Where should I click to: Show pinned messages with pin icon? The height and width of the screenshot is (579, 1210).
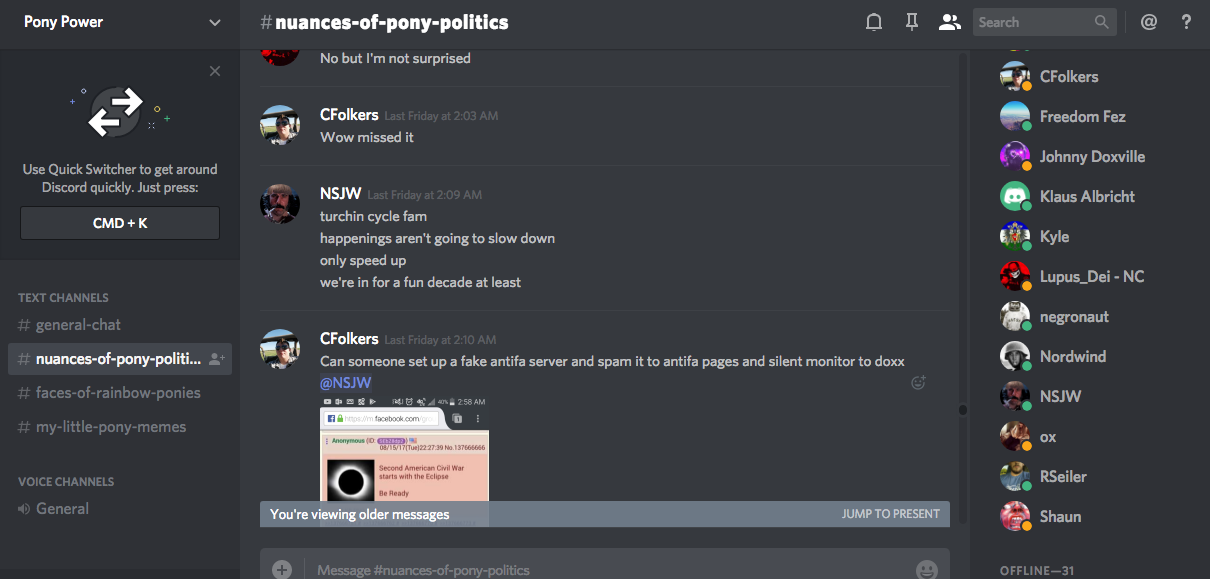click(x=912, y=22)
